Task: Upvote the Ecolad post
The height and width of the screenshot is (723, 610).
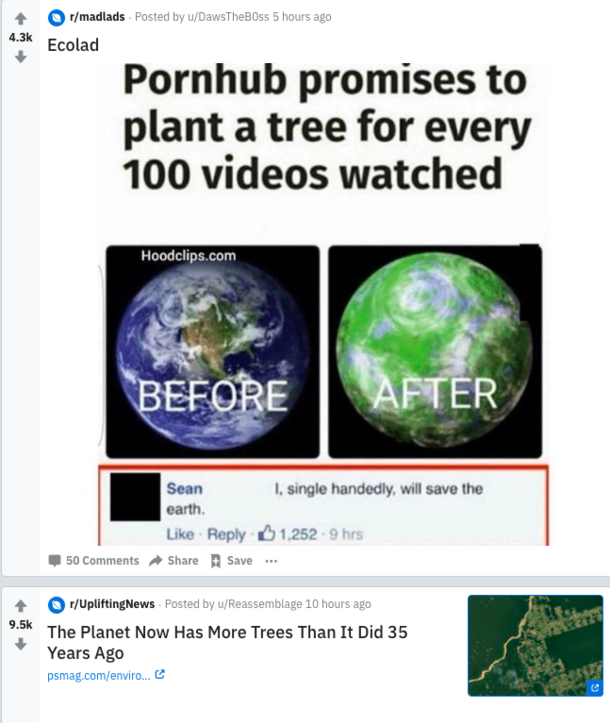Action: 20,19
